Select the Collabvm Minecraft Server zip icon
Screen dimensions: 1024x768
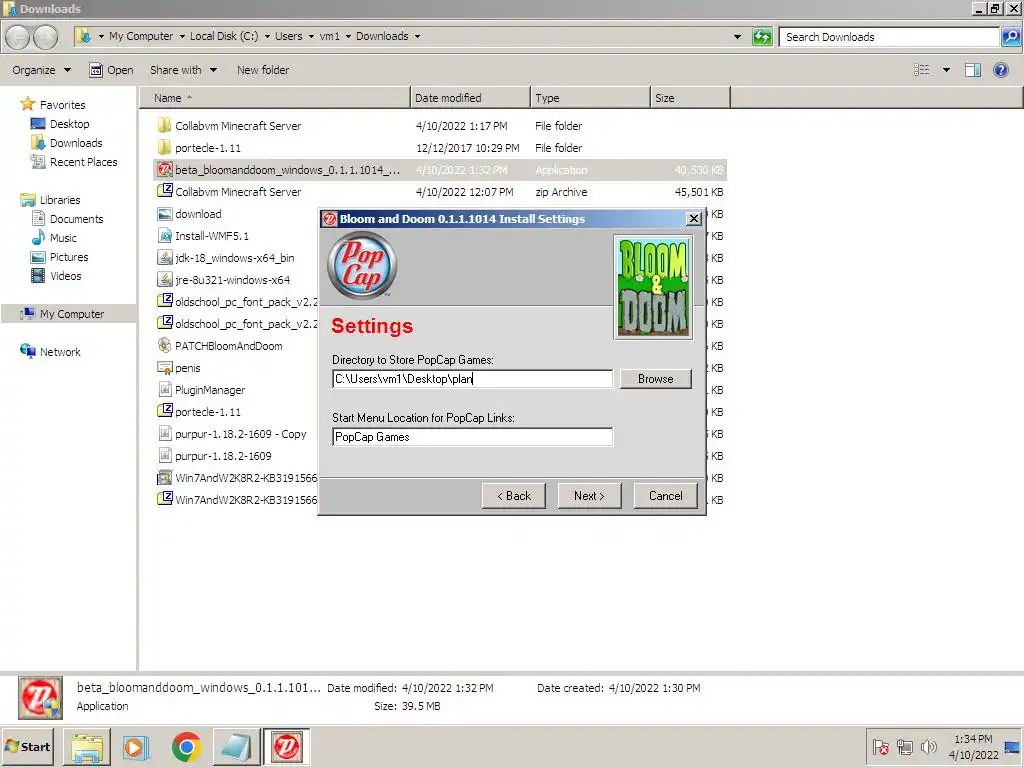165,191
